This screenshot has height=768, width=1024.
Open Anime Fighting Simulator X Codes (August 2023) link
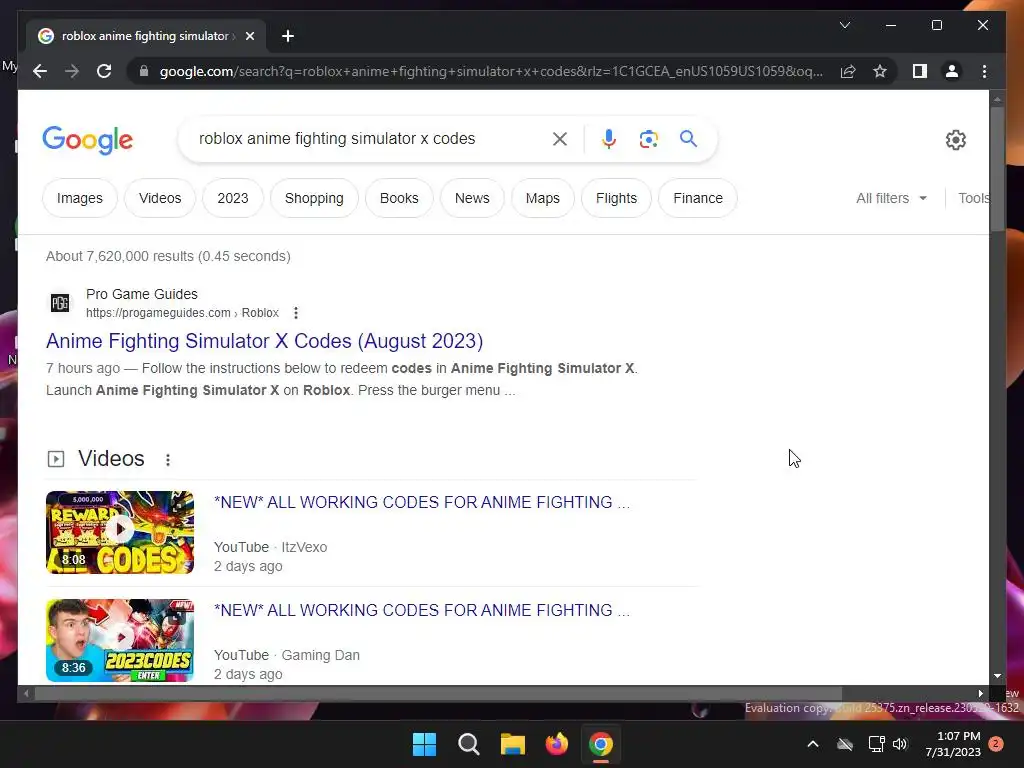264,341
